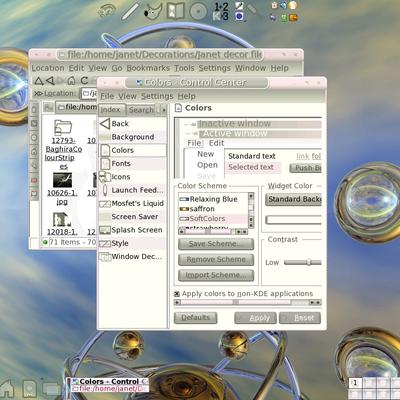The width and height of the screenshot is (400, 400).
Task: Open the K 1-2-3 panel icon
Action: (221, 11)
